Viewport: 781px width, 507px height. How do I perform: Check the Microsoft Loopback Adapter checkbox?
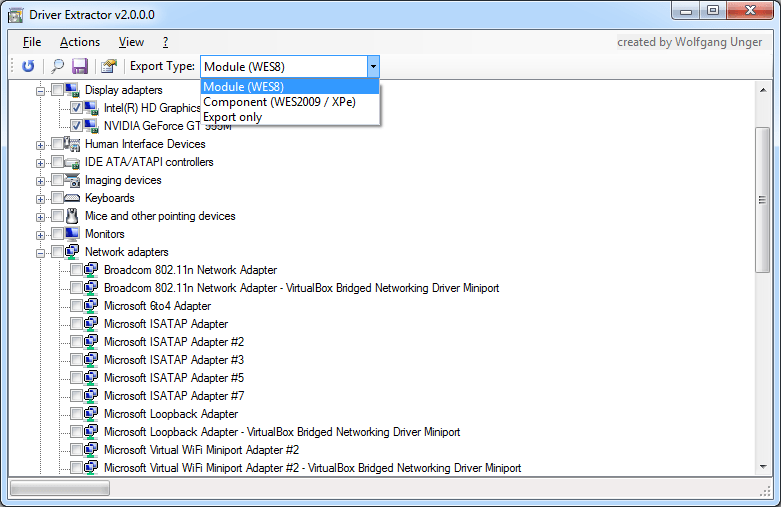tap(76, 413)
